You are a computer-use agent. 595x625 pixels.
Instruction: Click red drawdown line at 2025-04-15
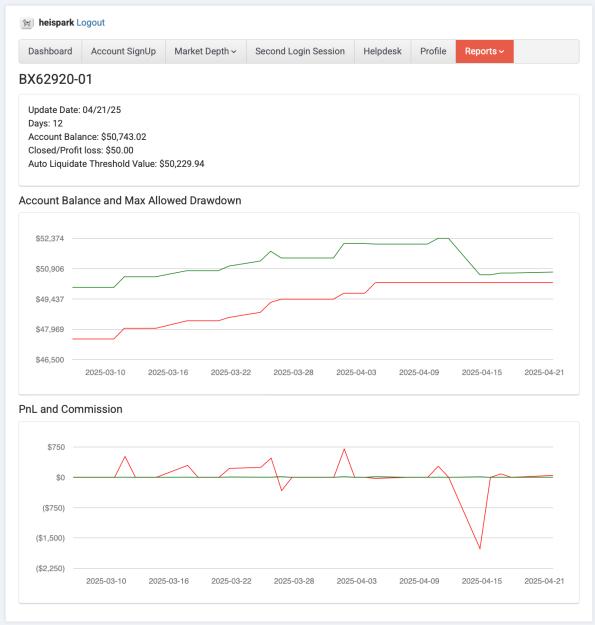point(482,283)
